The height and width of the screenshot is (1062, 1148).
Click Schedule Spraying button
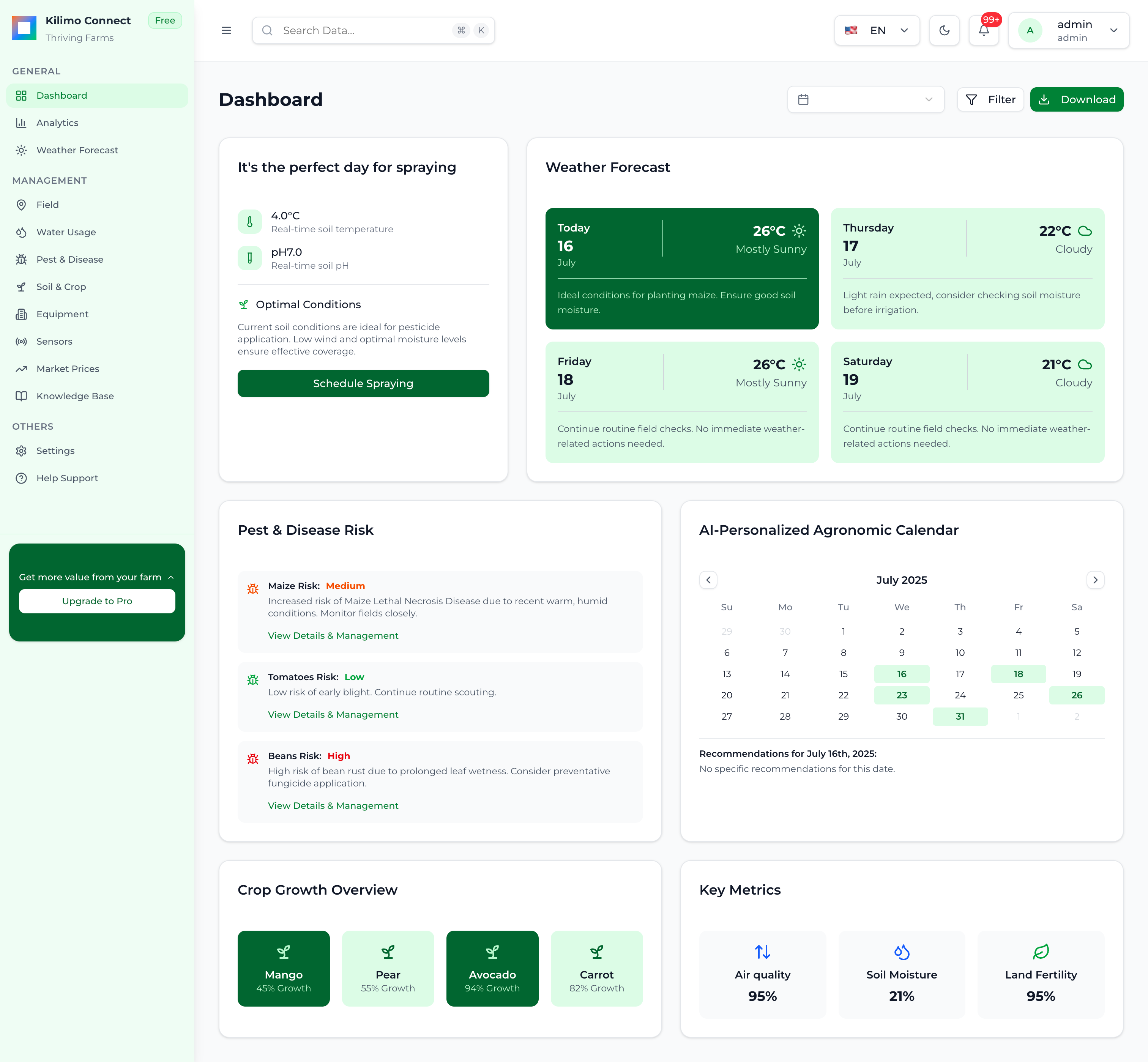click(x=363, y=383)
